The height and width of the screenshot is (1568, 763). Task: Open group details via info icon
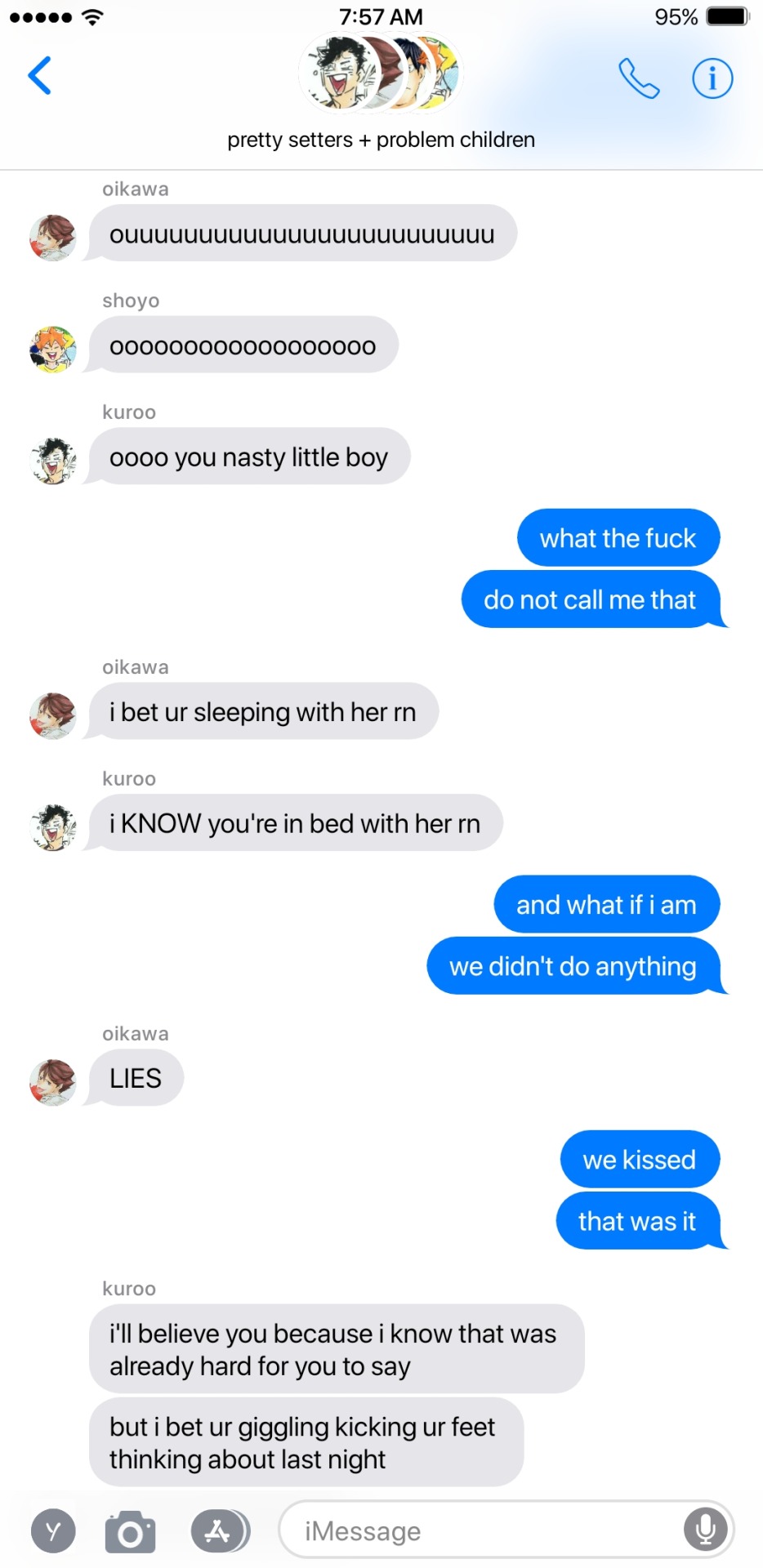pyautogui.click(x=712, y=78)
